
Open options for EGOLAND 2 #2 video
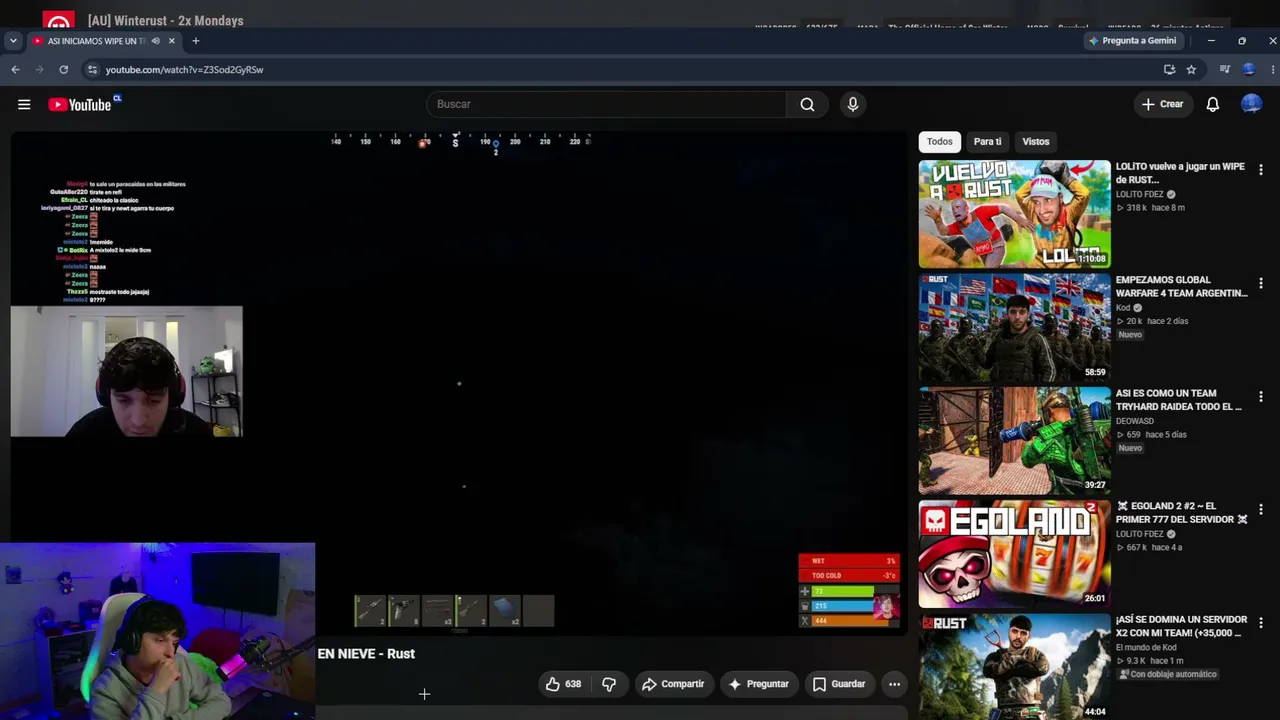(x=1260, y=510)
